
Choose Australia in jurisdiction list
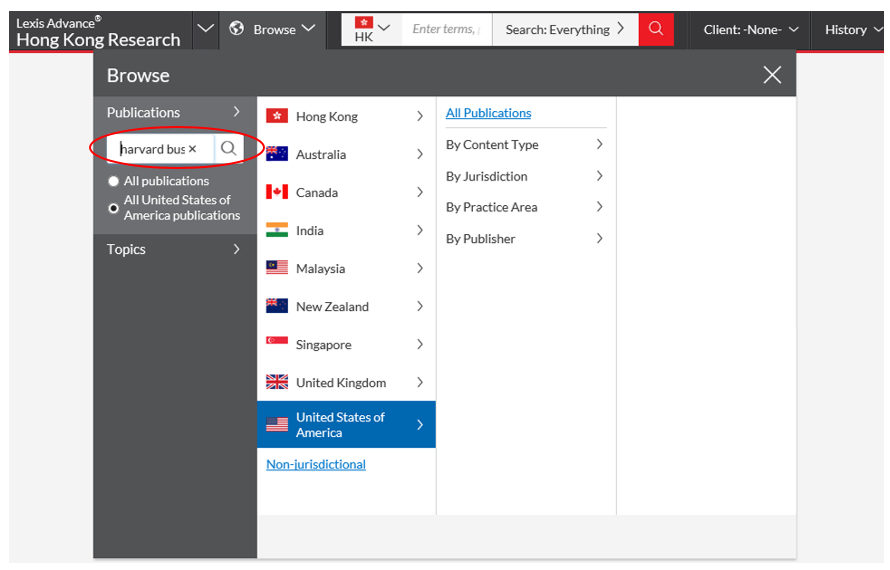[x=346, y=154]
